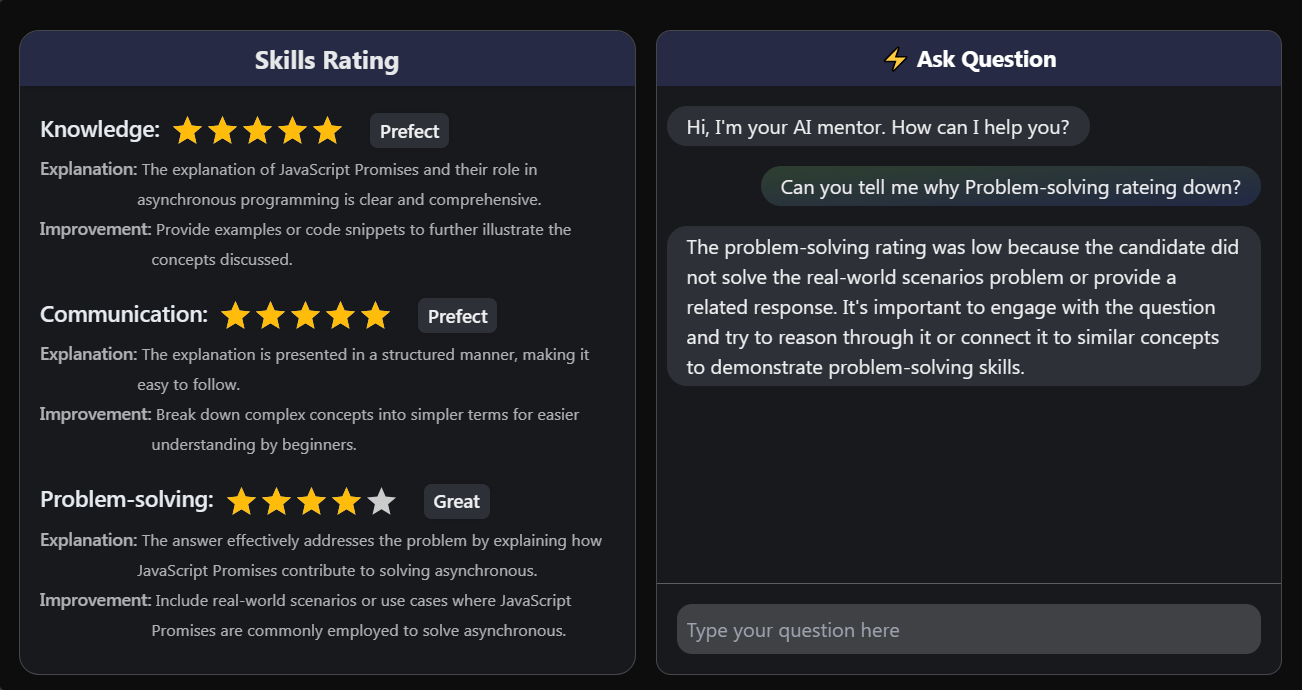Screen dimensions: 1302x690
Task: Click the AI's problem-solving rating reply
Action: click(x=963, y=306)
